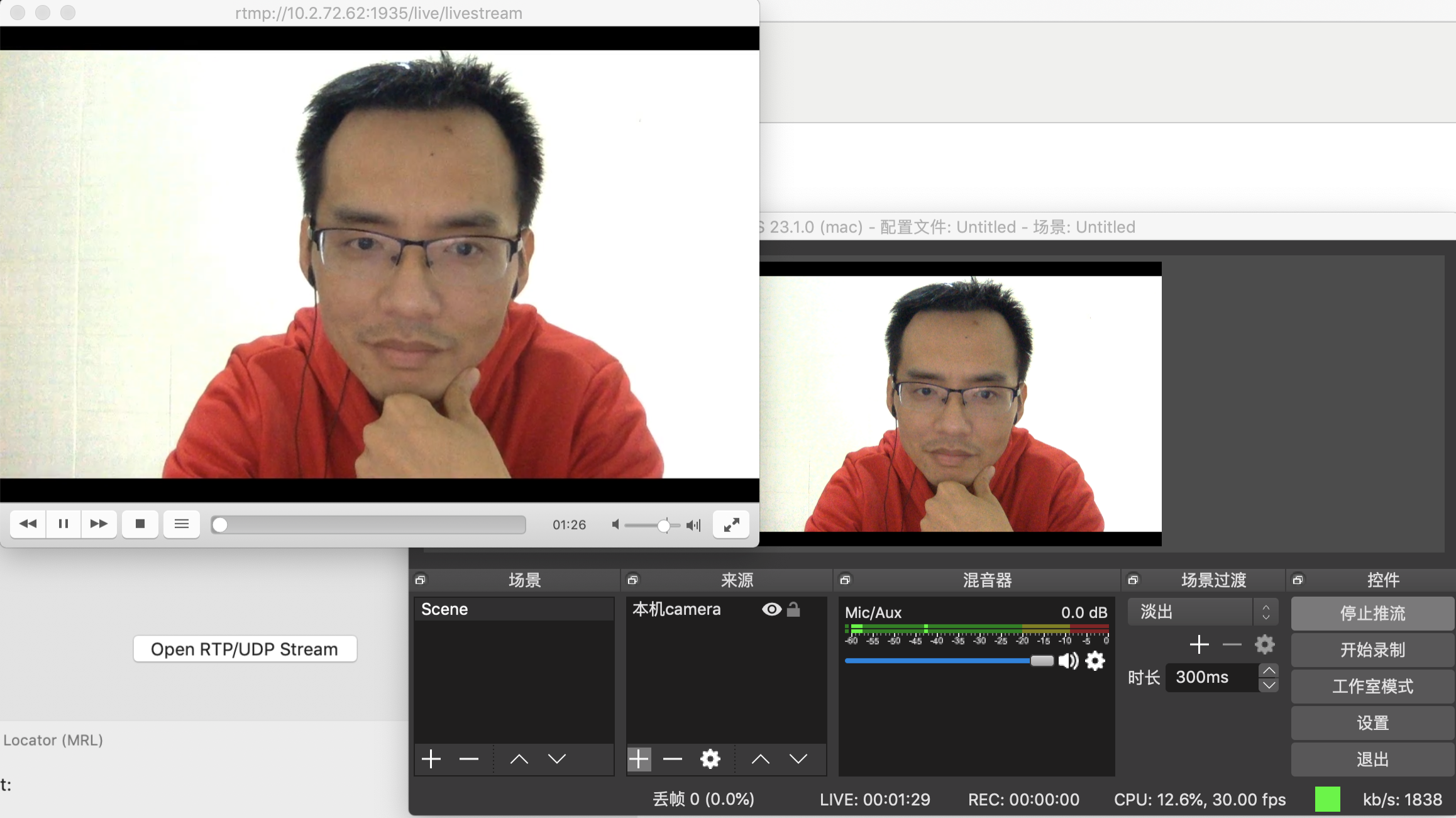
Task: Click the 300ms duration field
Action: (1213, 677)
